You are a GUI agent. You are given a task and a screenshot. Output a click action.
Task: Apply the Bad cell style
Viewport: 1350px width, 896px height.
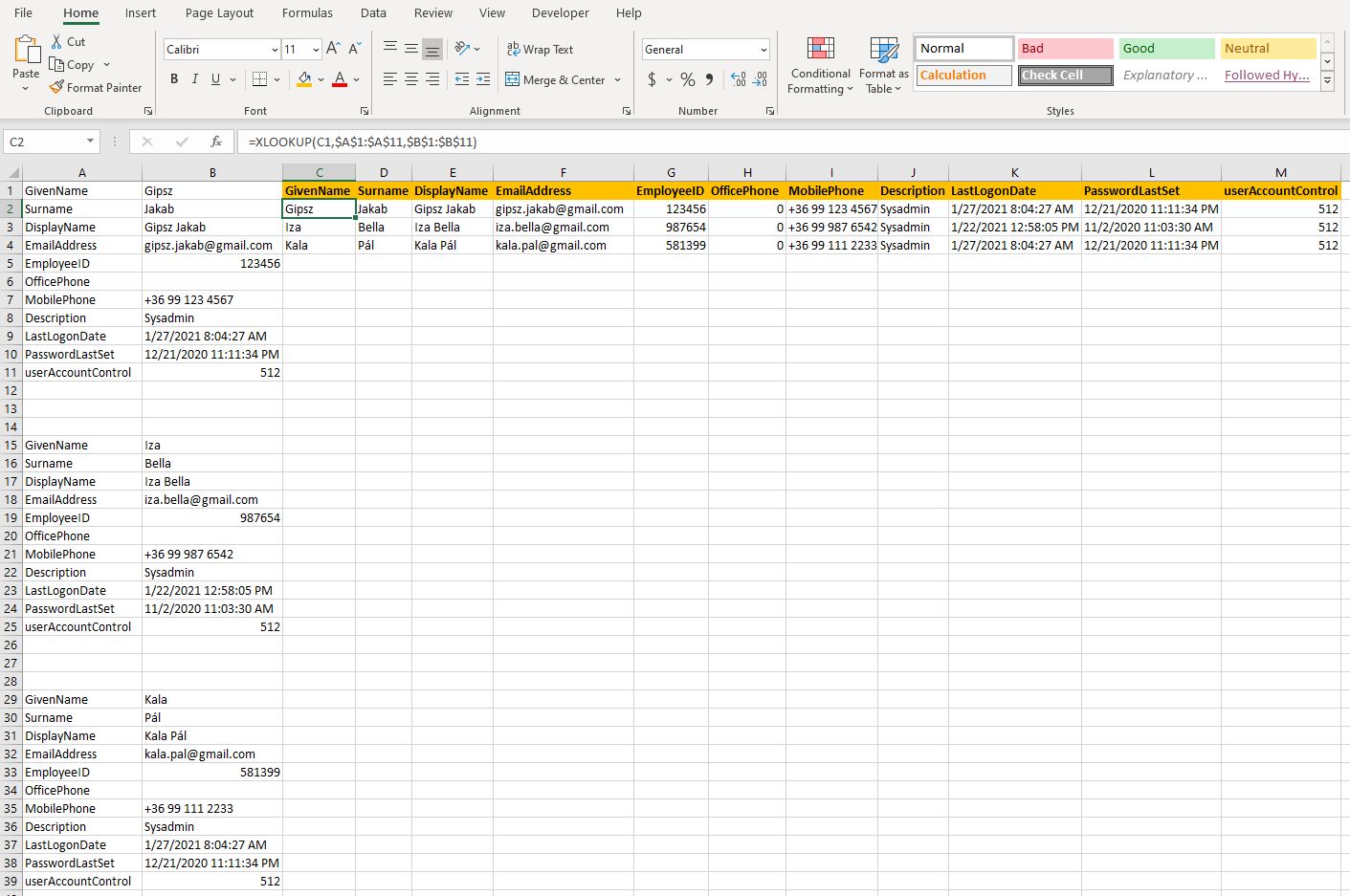point(1065,49)
